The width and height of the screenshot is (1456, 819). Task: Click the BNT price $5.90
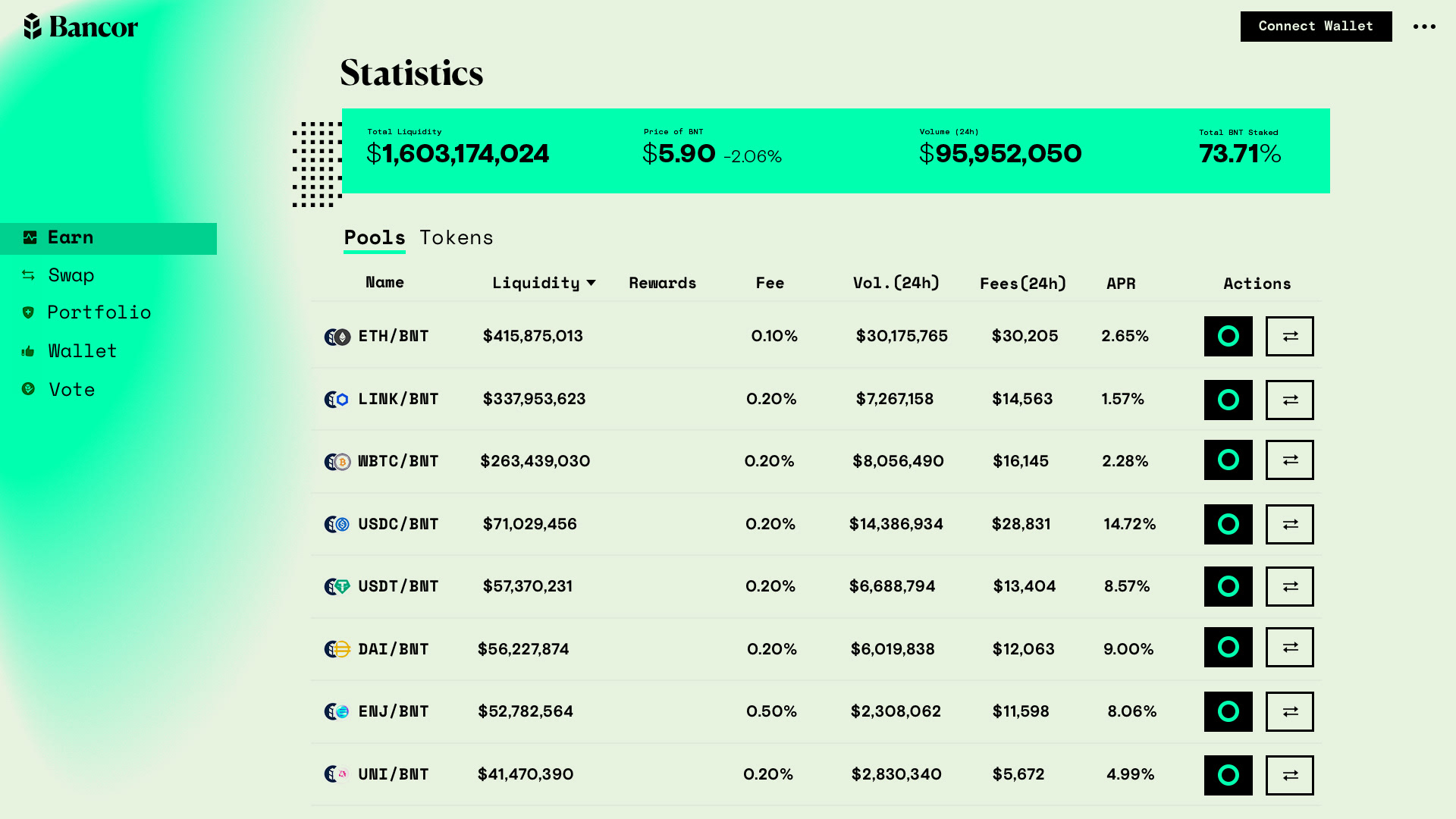tap(679, 154)
